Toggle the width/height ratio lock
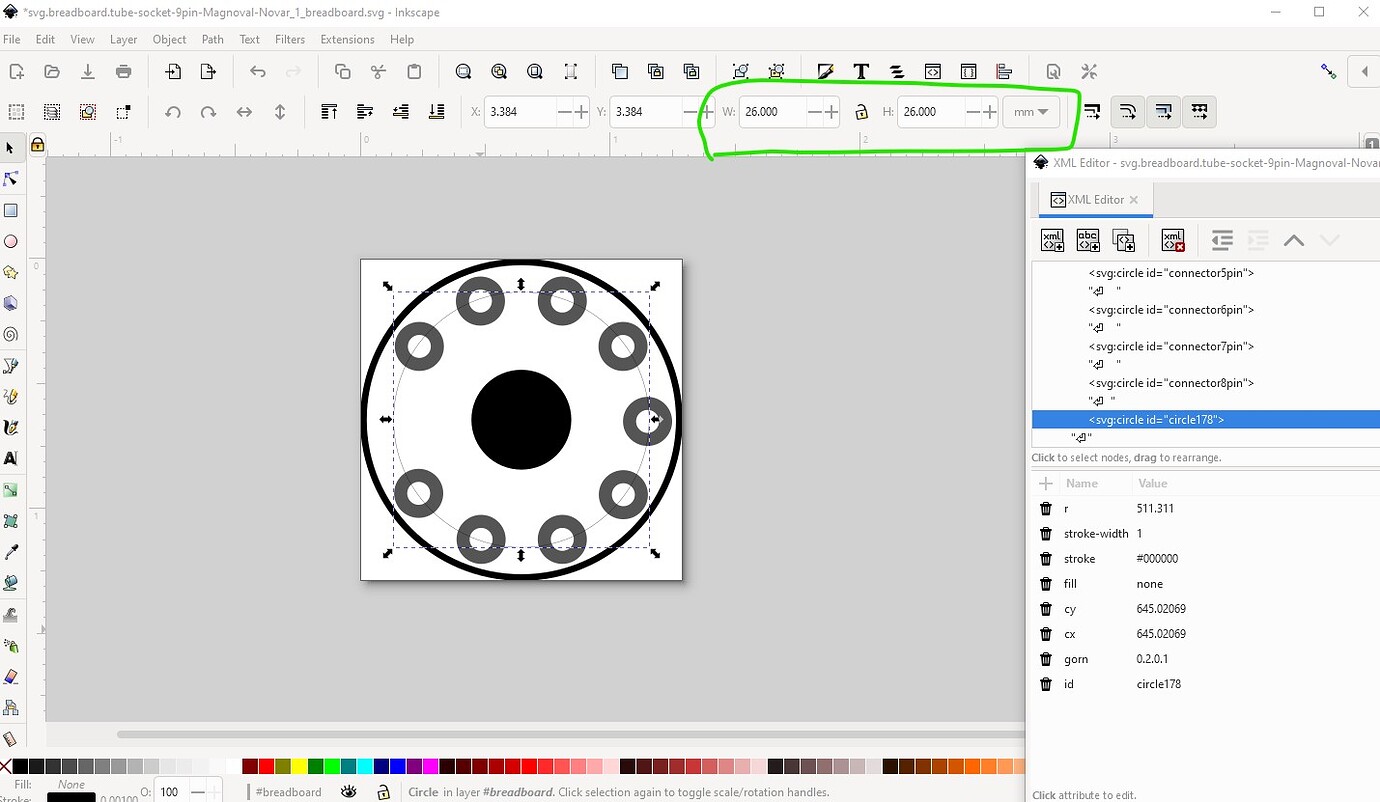 coord(861,113)
